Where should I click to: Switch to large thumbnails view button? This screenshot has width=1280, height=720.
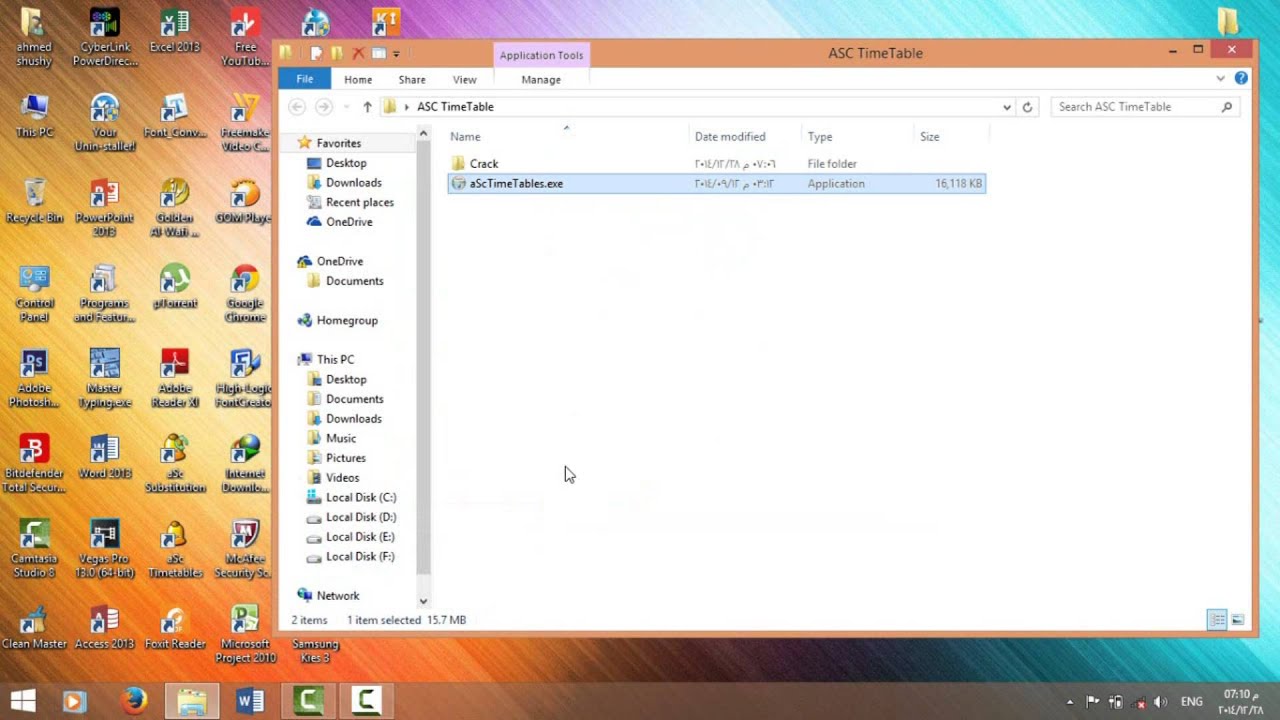click(x=1238, y=620)
